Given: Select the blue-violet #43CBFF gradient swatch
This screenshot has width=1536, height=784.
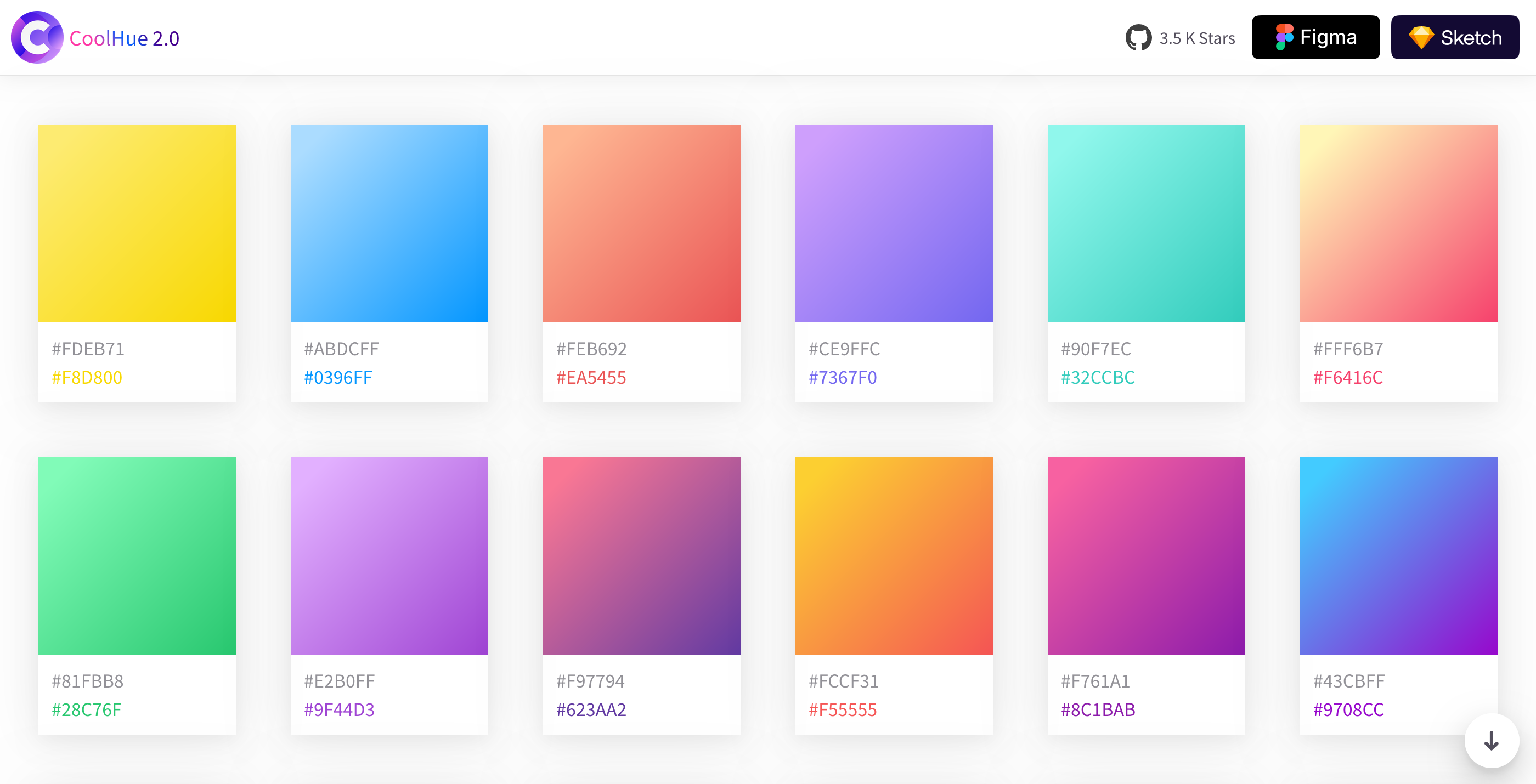Looking at the screenshot, I should [1398, 556].
